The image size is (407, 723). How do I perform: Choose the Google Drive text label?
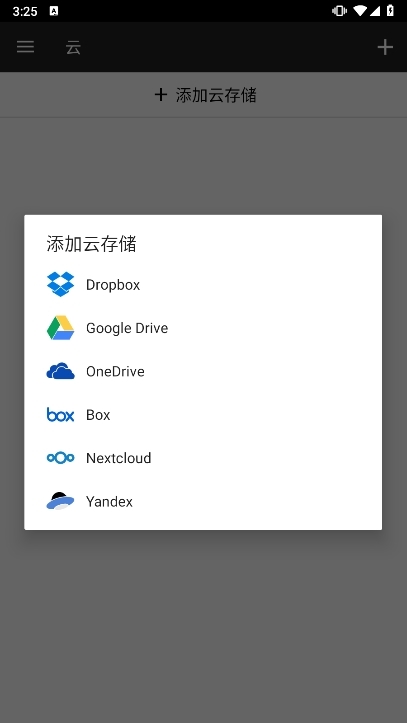point(127,328)
